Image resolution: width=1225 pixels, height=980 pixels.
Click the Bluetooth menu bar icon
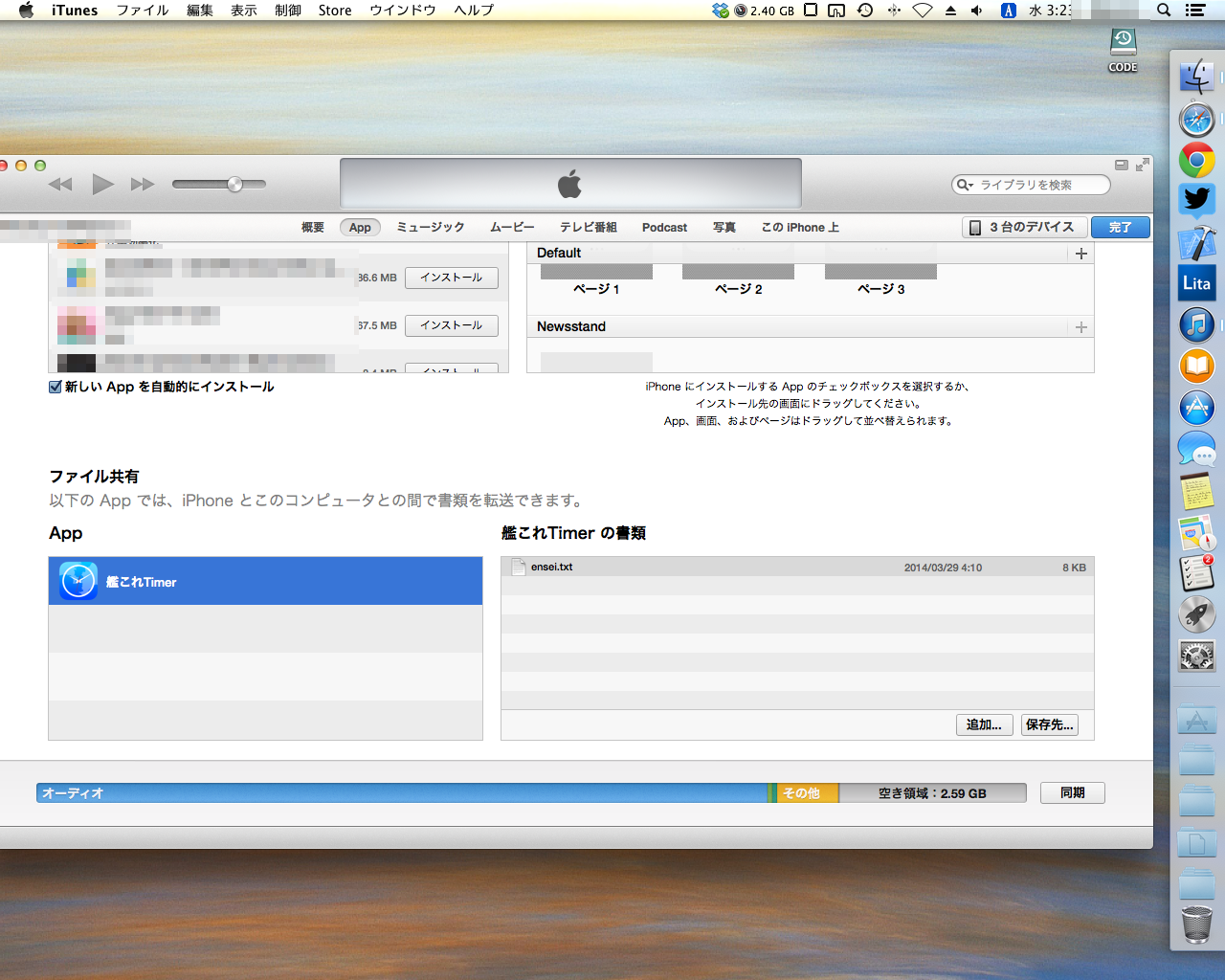click(894, 10)
